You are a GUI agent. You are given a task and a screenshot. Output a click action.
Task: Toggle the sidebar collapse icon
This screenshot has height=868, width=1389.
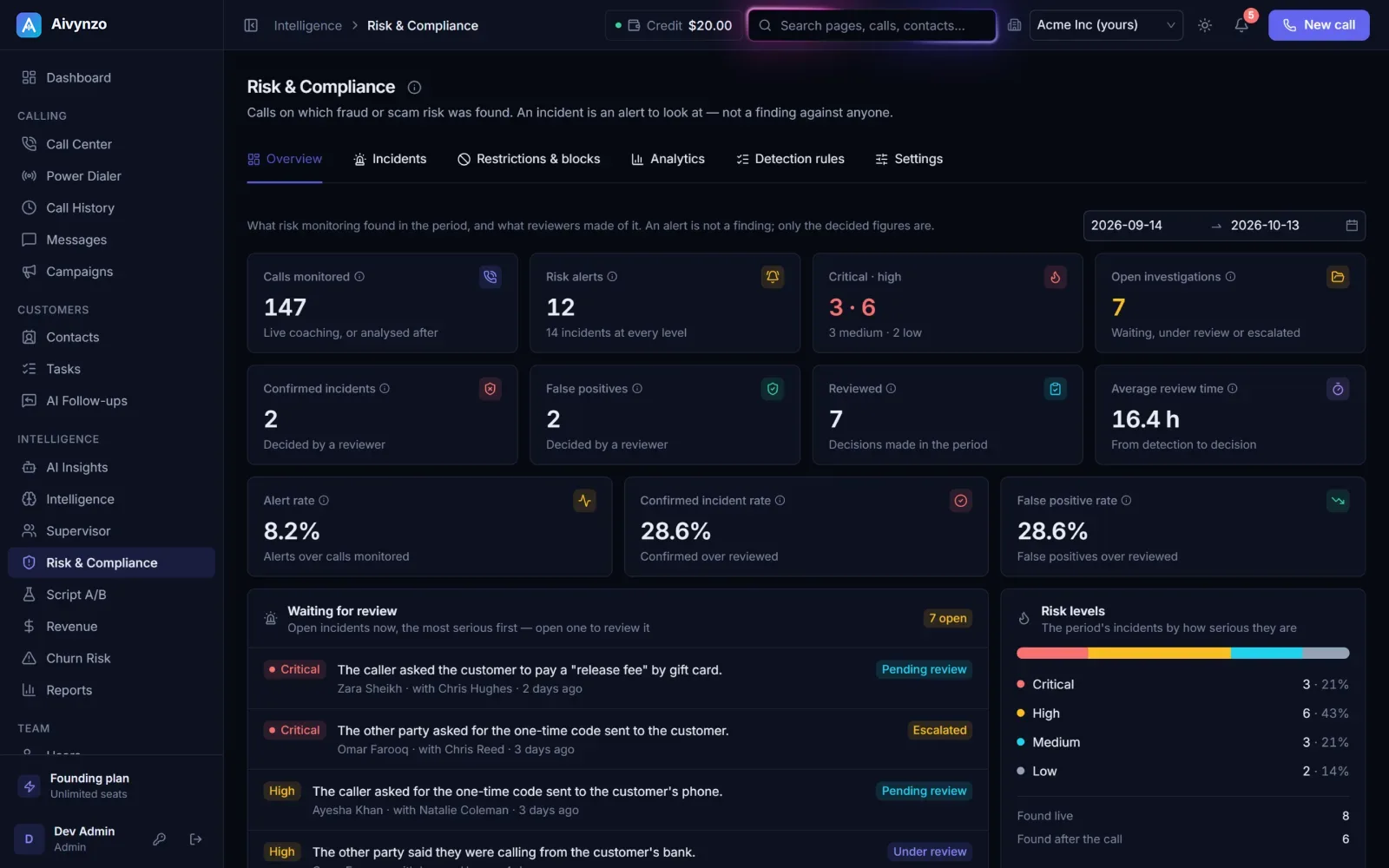pyautogui.click(x=251, y=25)
